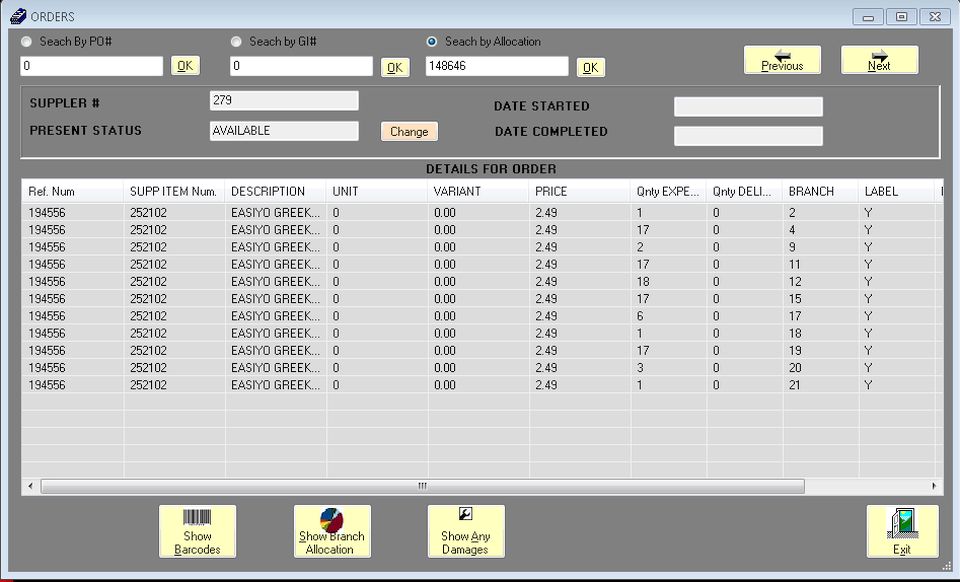960x582 pixels.
Task: Advance with the Next arrow button
Action: click(879, 60)
